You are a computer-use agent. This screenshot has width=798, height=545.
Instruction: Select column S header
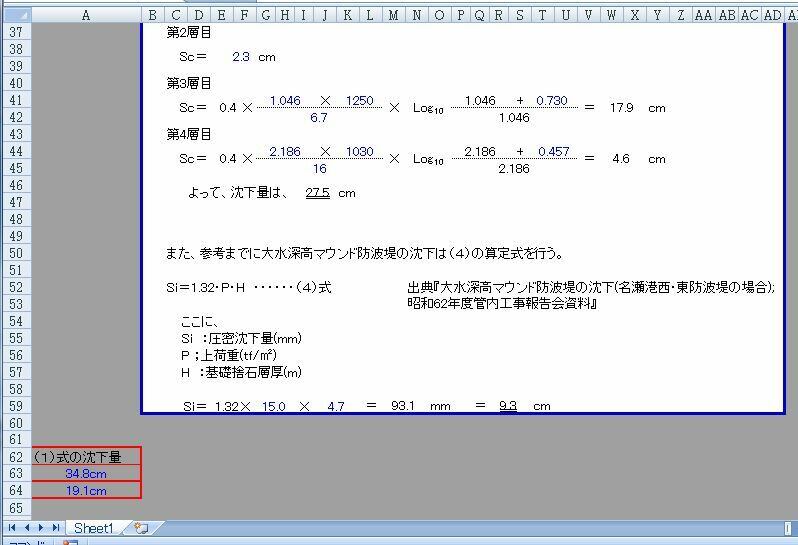(520, 15)
